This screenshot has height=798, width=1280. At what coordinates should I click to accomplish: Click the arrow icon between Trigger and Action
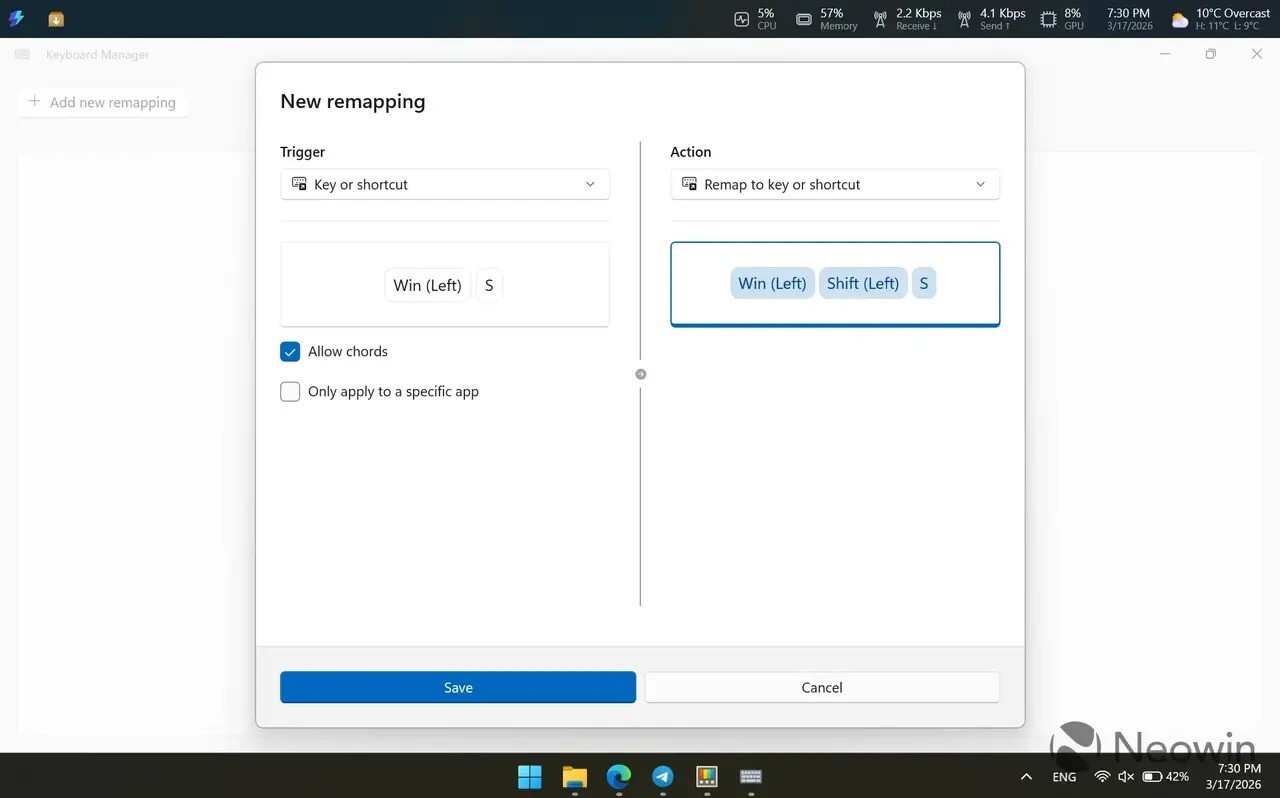click(641, 374)
